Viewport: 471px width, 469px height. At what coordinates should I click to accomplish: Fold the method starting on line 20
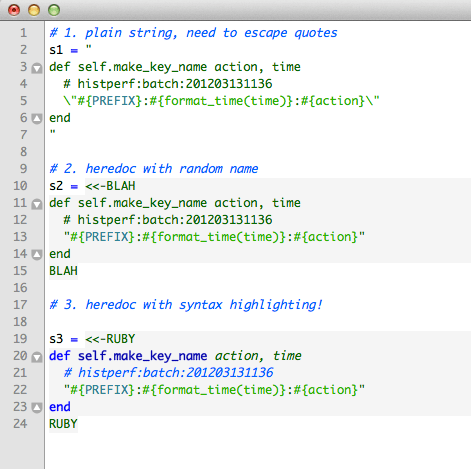pyautogui.click(x=37, y=357)
